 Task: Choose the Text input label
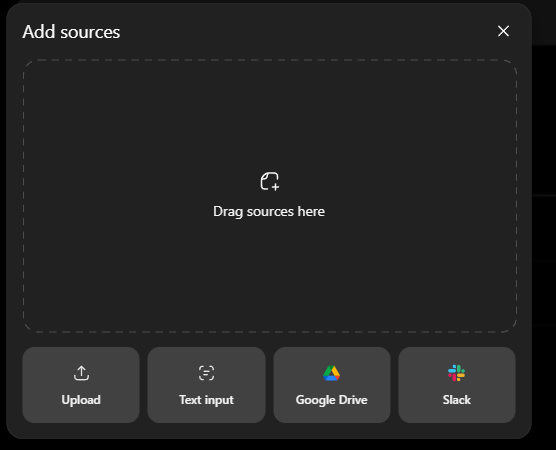pyautogui.click(x=206, y=400)
